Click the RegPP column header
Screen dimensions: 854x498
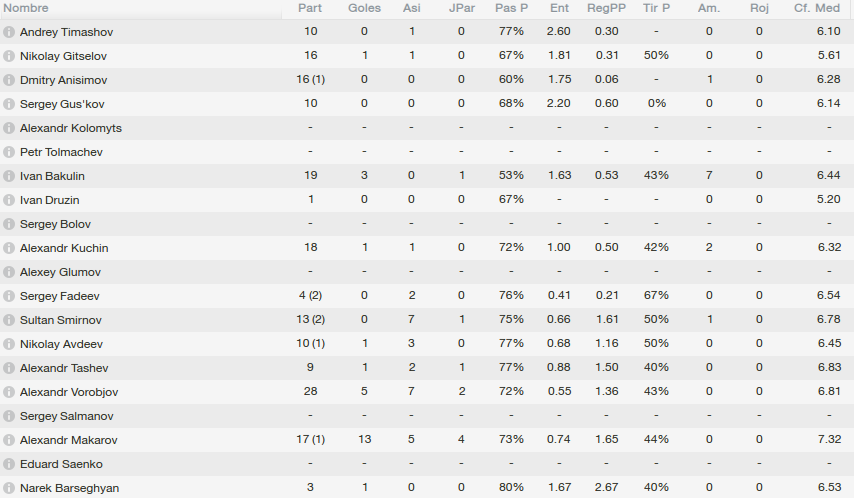[x=606, y=8]
